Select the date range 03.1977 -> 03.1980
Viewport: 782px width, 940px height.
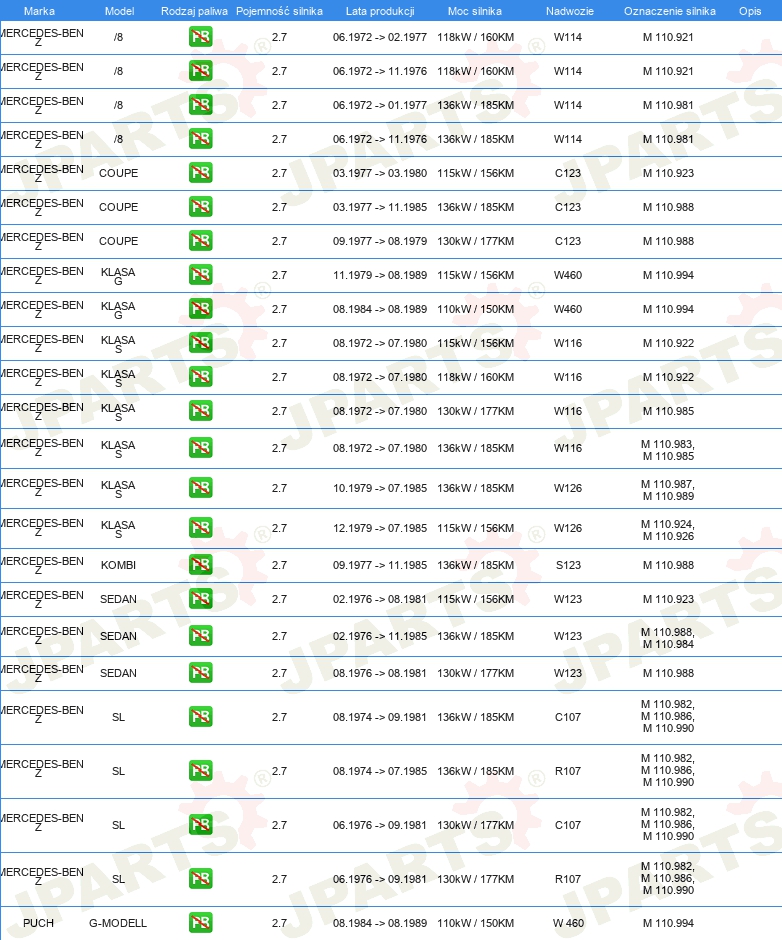point(380,173)
